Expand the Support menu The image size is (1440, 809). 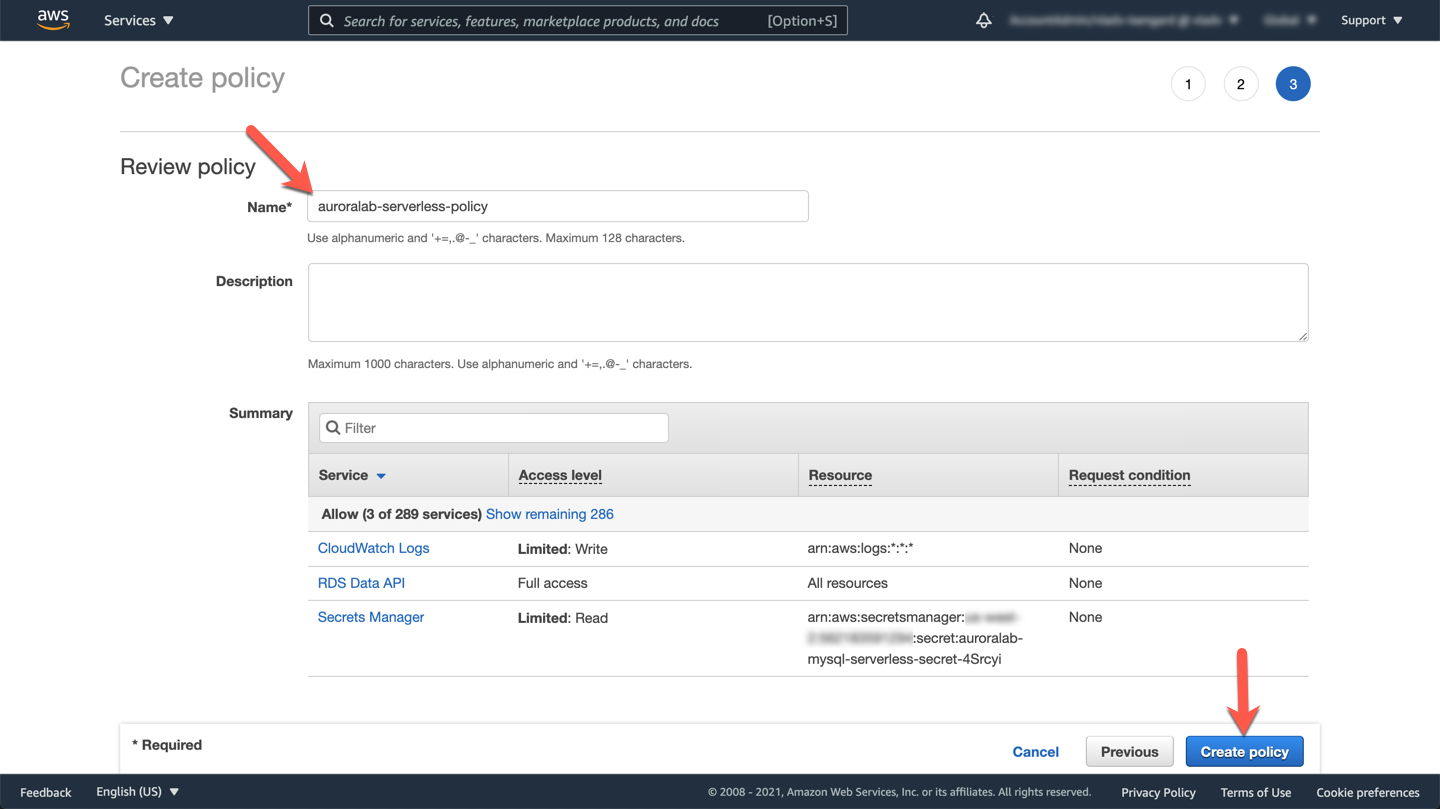click(1371, 20)
